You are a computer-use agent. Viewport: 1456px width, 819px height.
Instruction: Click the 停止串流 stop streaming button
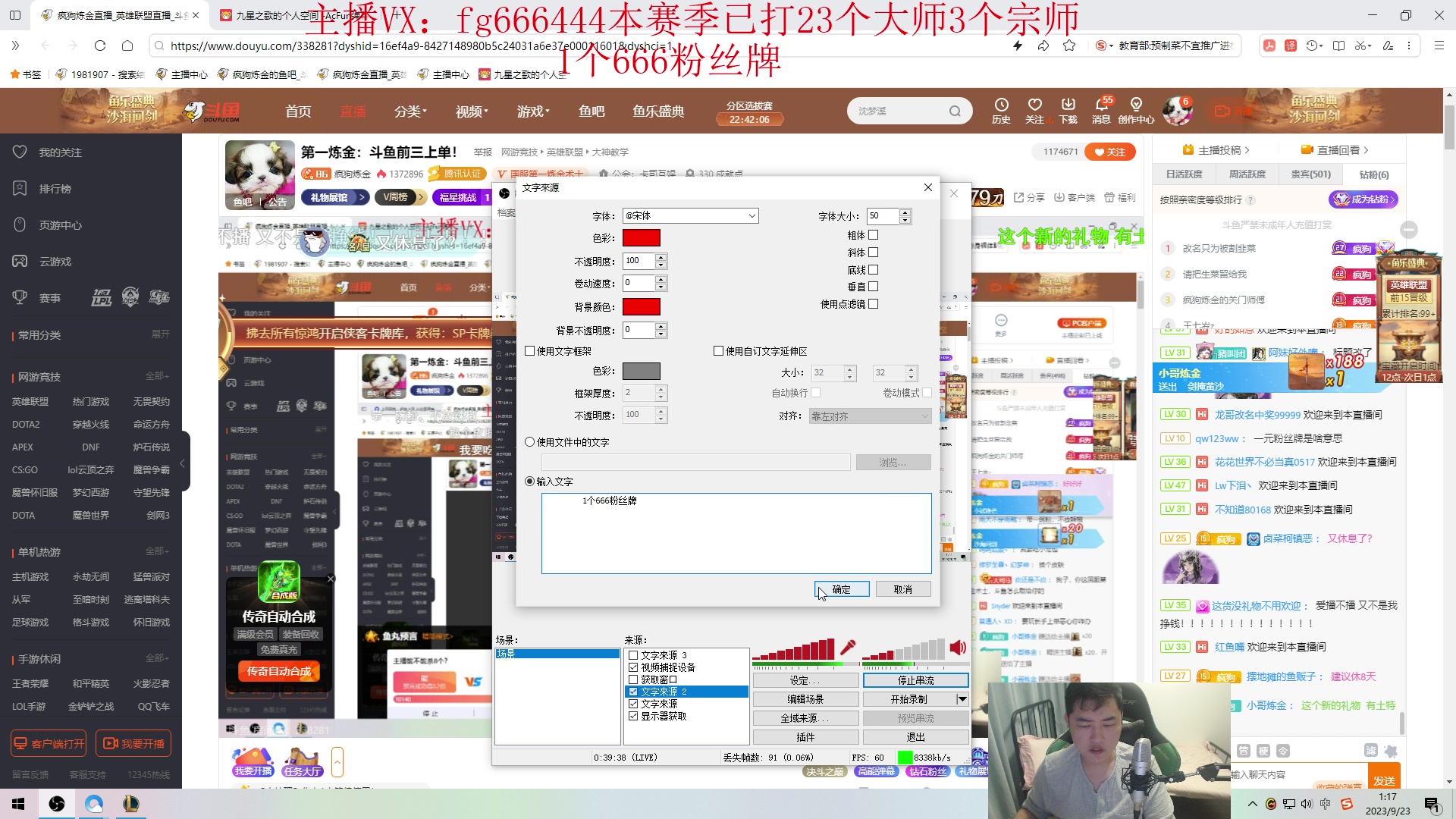pyautogui.click(x=915, y=680)
